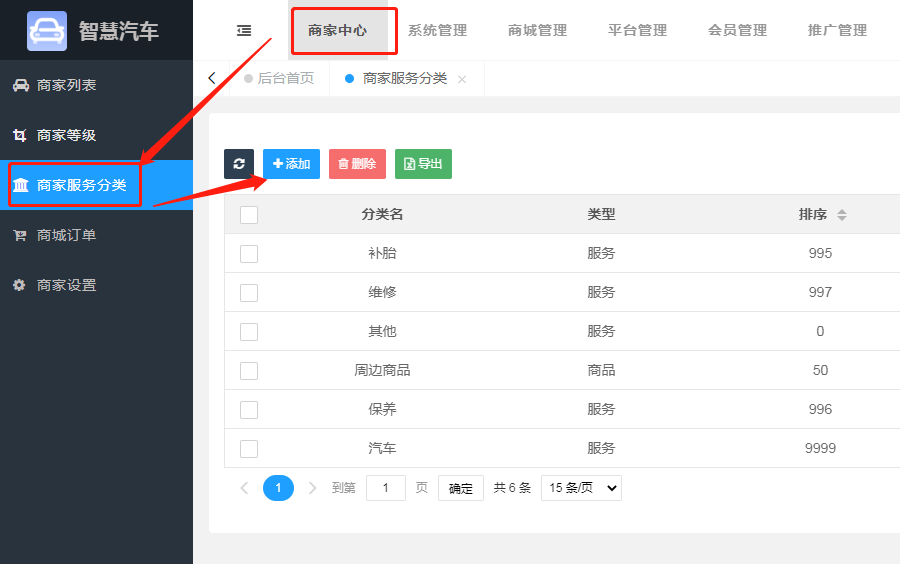Screen dimensions: 900x564
Task: Click the 维修 category name cell
Action: (382, 293)
